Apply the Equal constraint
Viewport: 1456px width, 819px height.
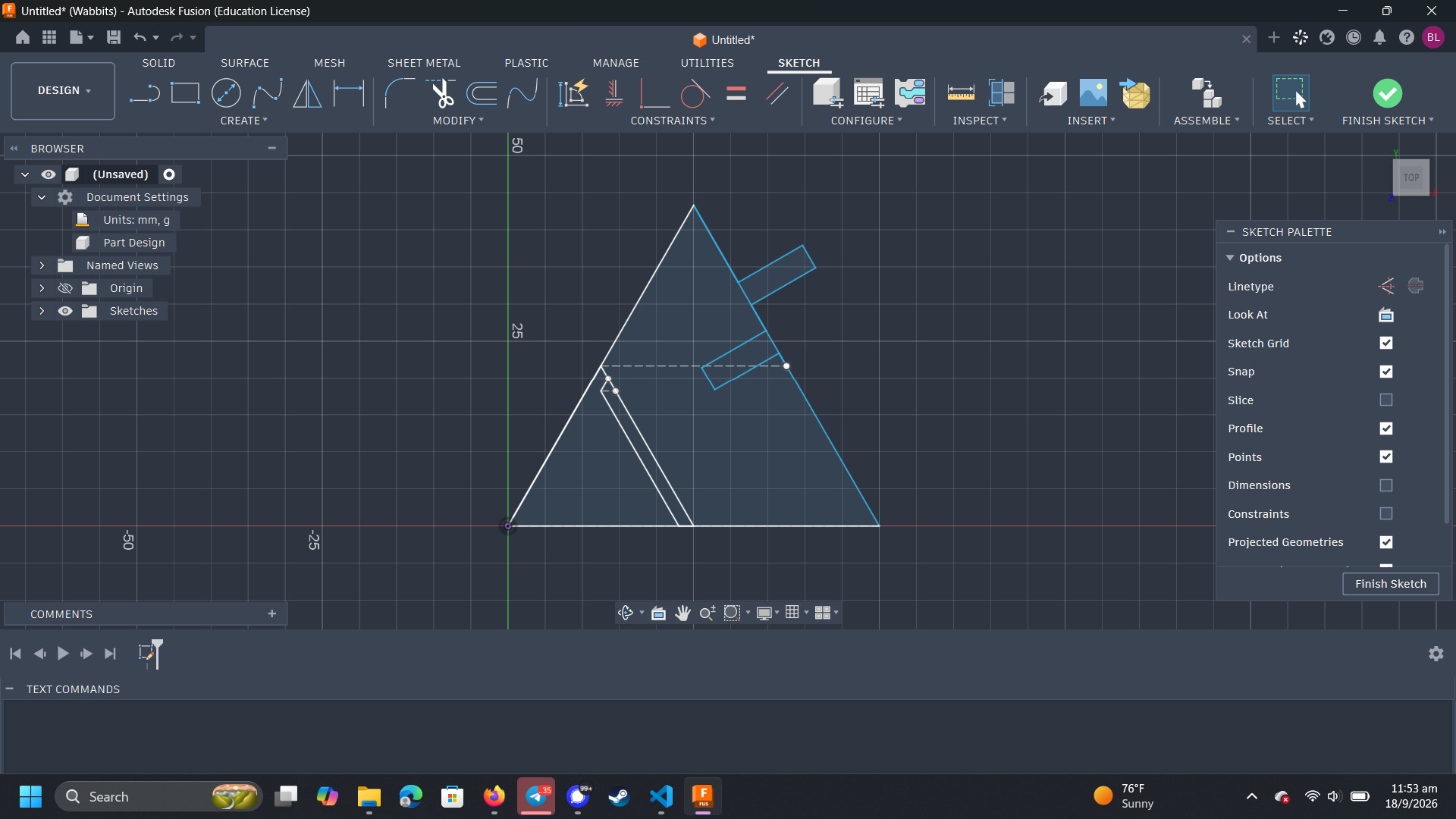(x=736, y=94)
